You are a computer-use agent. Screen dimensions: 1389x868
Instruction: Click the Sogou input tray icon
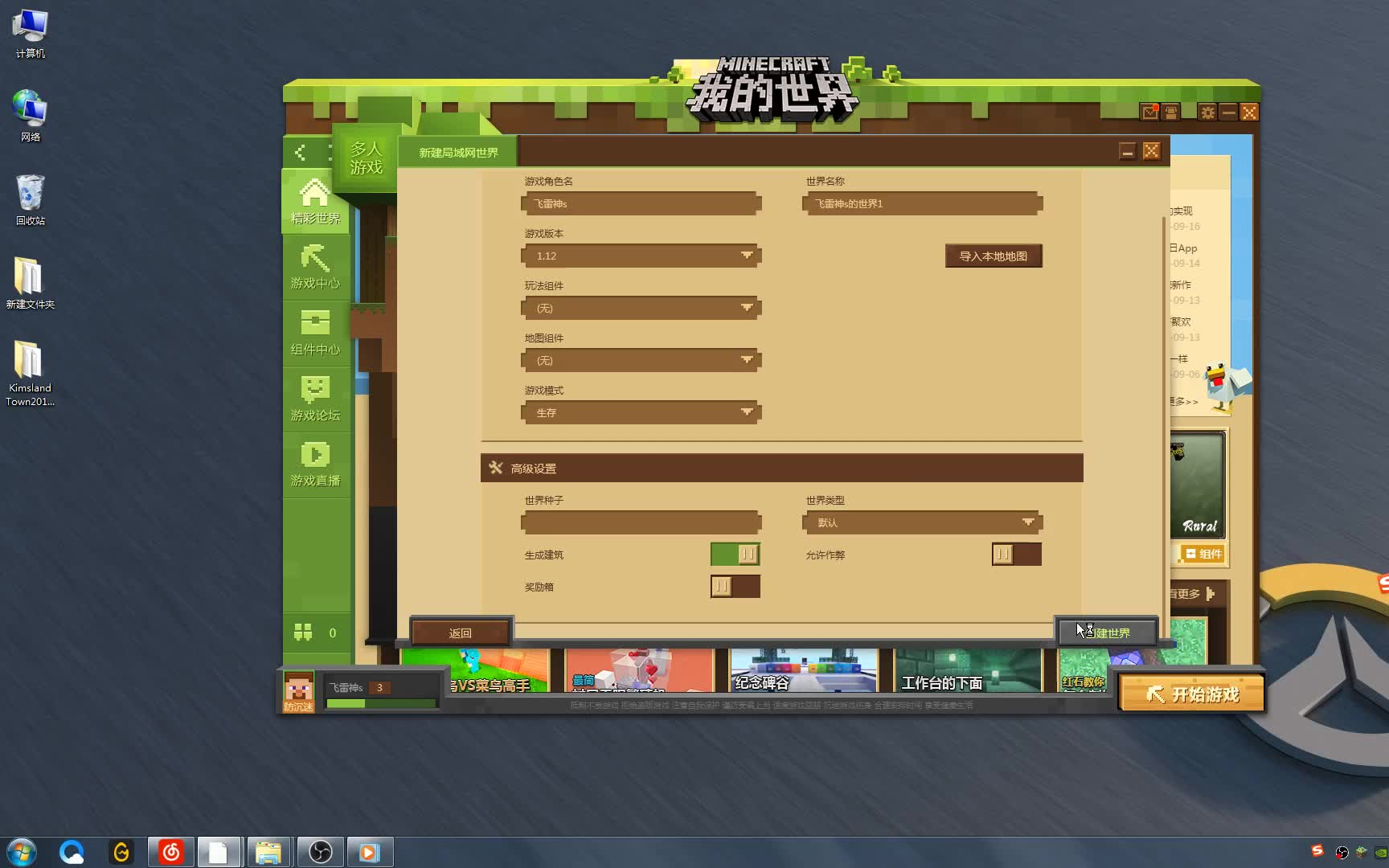click(x=1317, y=851)
